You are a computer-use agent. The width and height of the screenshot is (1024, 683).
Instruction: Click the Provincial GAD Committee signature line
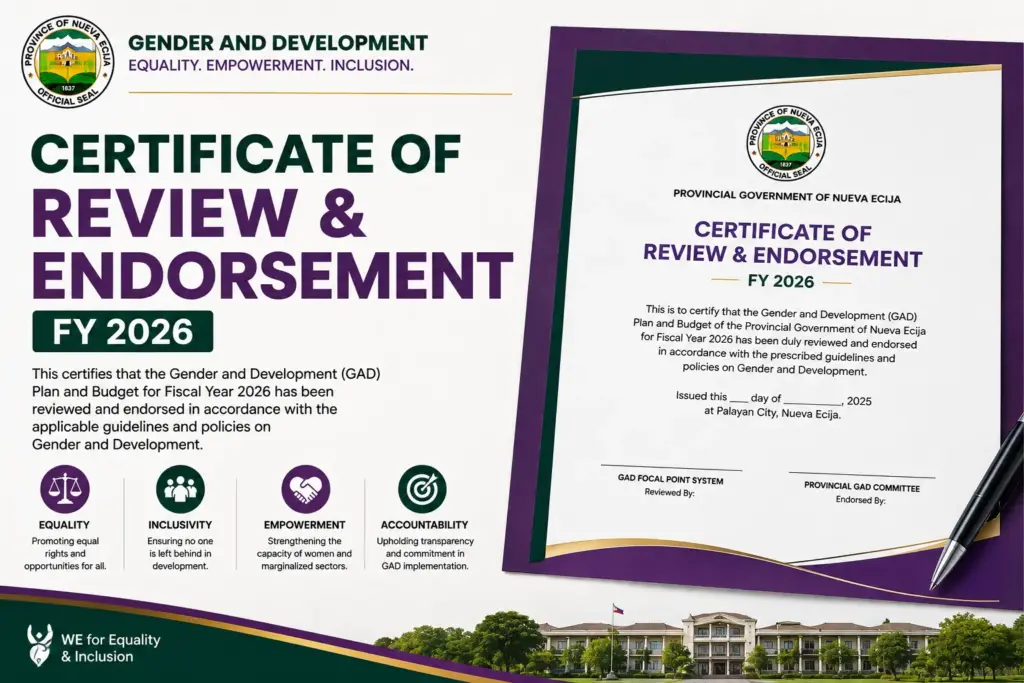click(862, 475)
